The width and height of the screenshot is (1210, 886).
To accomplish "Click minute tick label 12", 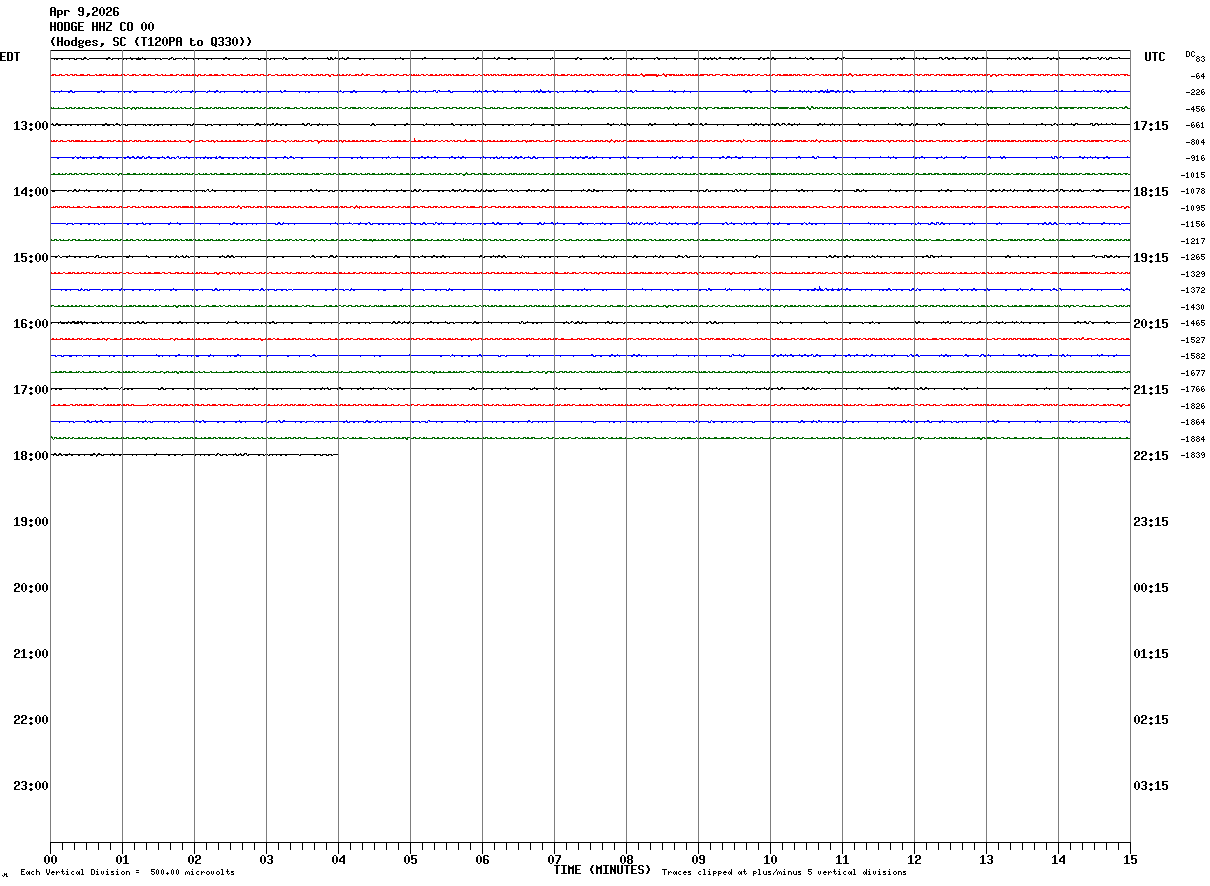I will click(x=914, y=860).
